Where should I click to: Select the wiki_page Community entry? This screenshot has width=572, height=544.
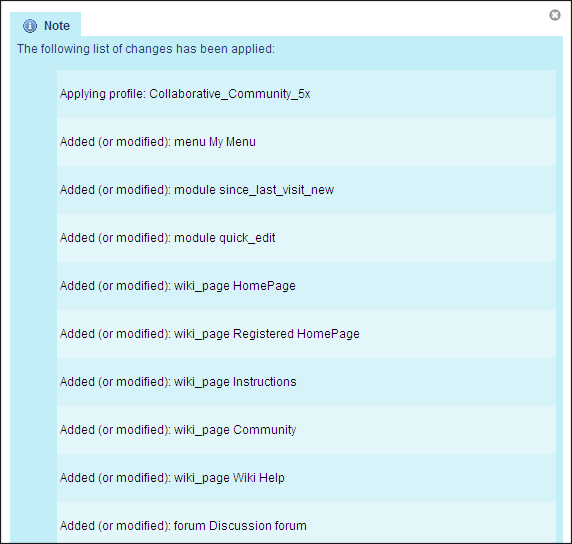pos(306,430)
